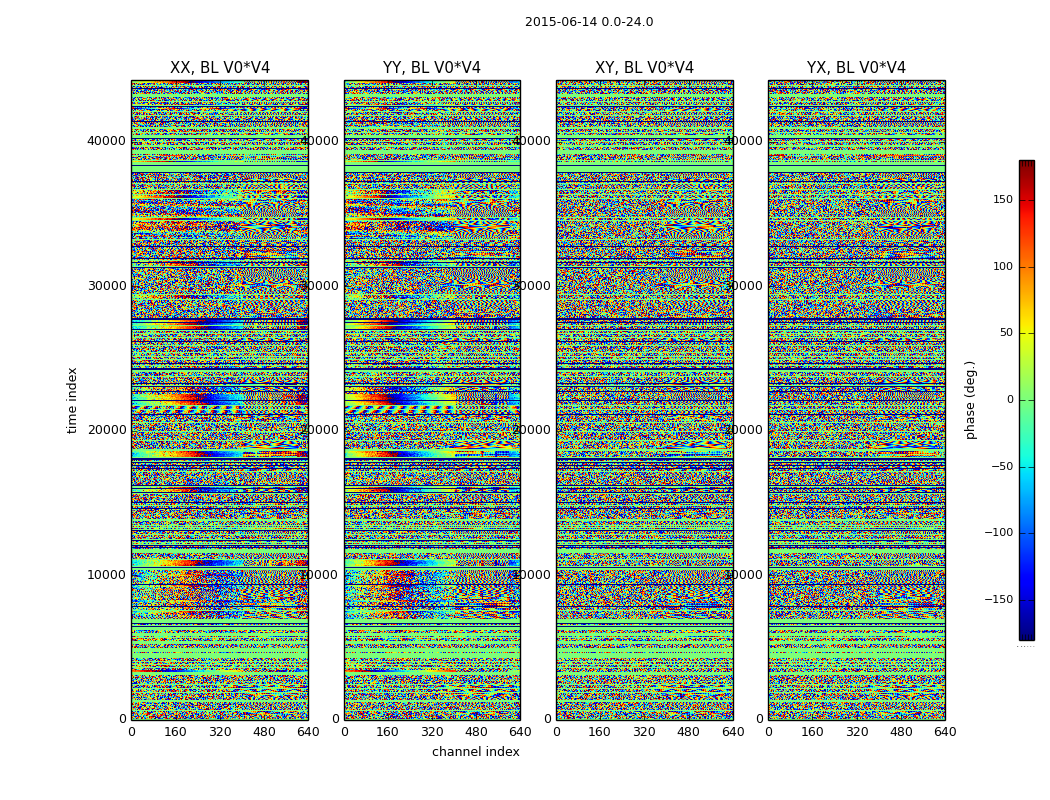Click the phase colorbar at 150 degrees
The width and height of the screenshot is (1050, 800).
click(1027, 200)
